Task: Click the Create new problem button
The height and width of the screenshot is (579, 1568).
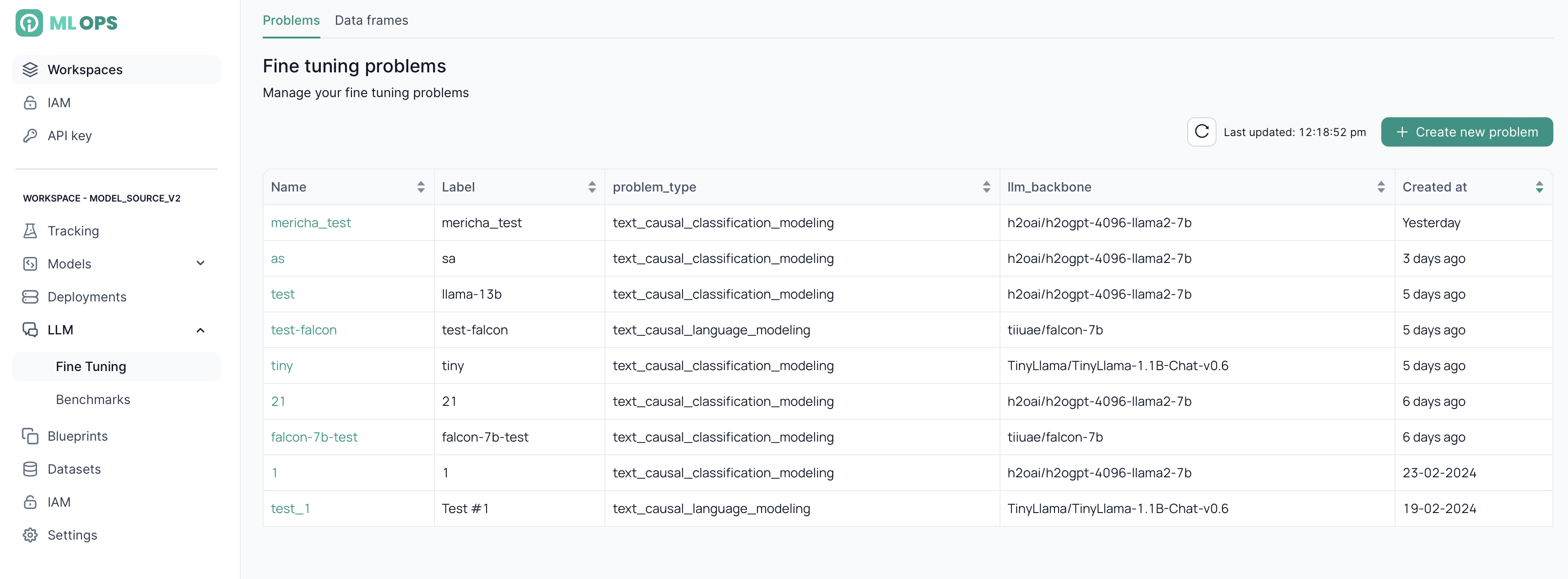Action: pos(1466,131)
